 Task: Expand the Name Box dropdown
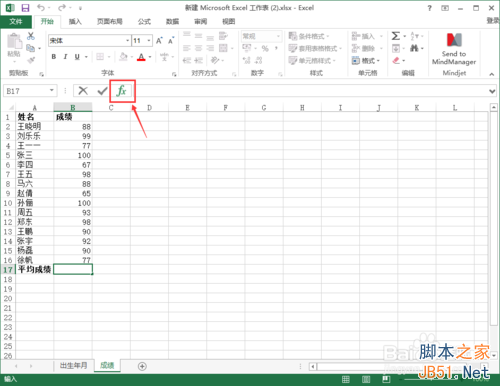tap(52, 90)
